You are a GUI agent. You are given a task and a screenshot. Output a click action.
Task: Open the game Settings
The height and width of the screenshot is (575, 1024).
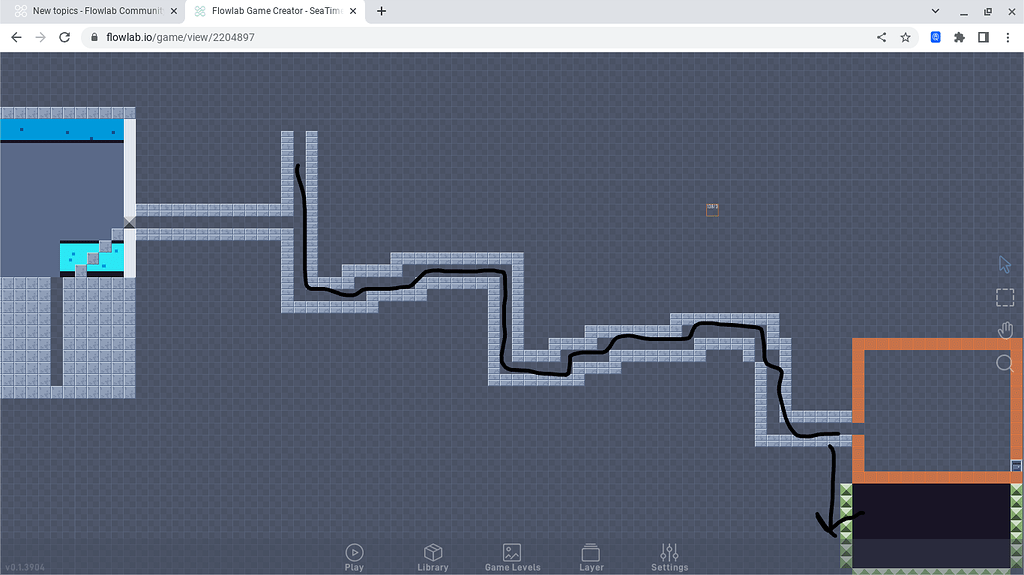pos(669,557)
